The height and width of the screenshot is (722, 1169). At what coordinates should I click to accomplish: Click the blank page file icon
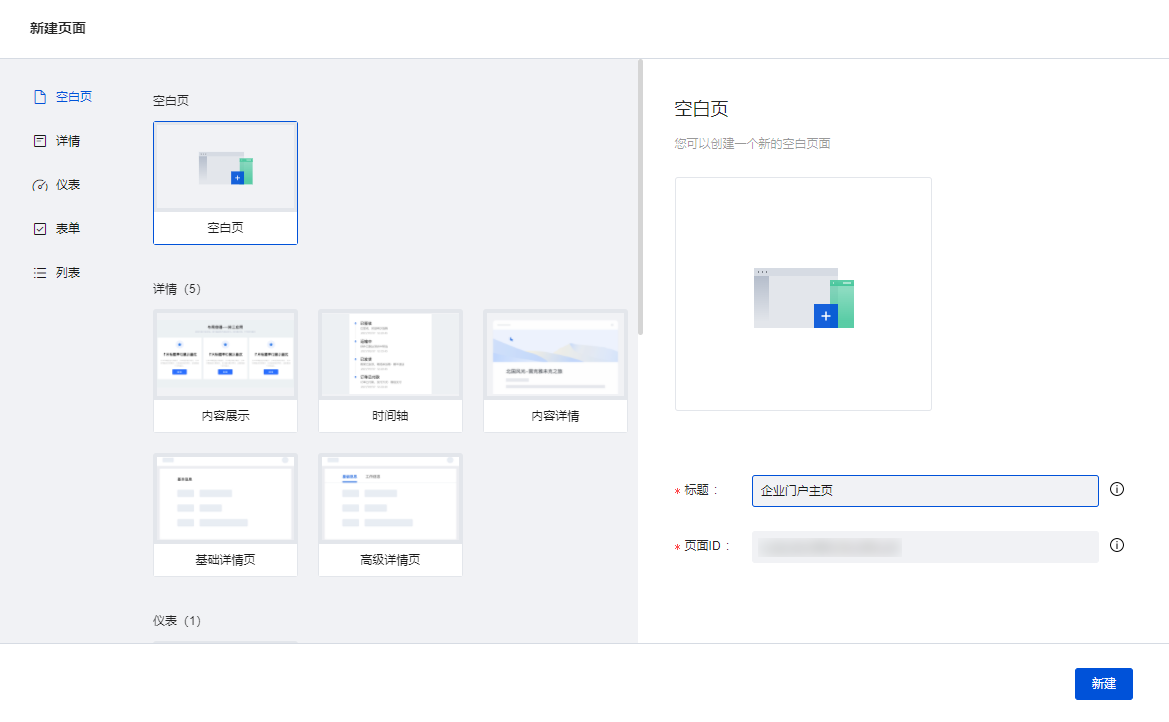click(40, 97)
